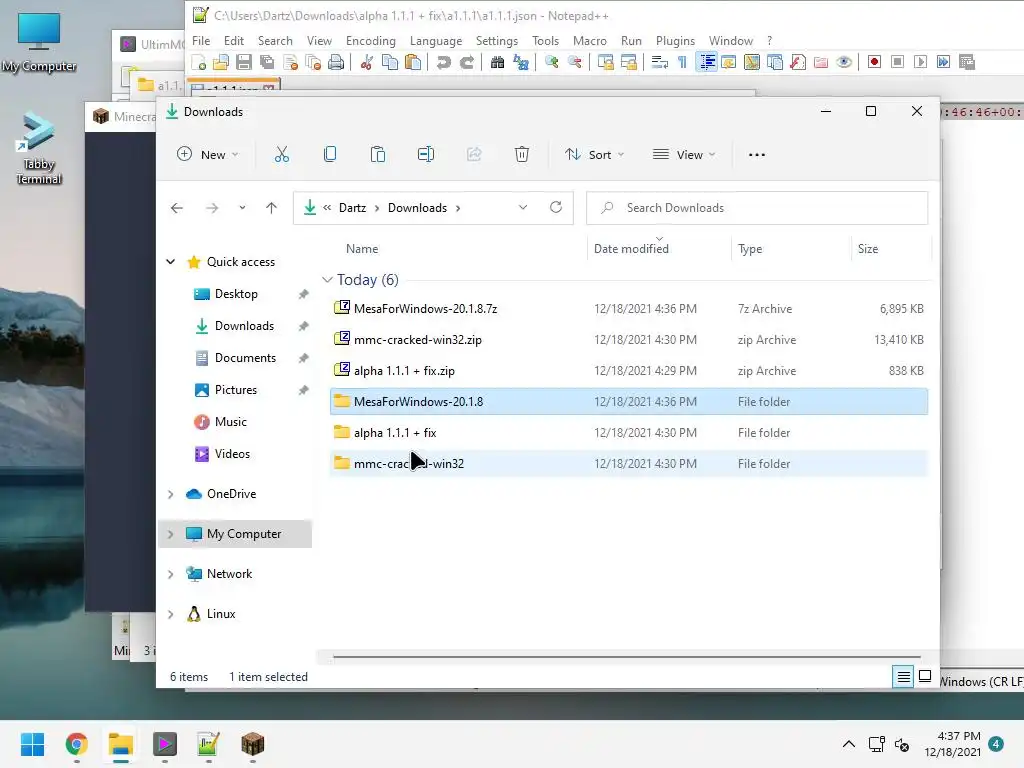Screen dimensions: 1024x768
Task: Select the mmc-cracked-win32.zip file
Action: click(629, 340)
